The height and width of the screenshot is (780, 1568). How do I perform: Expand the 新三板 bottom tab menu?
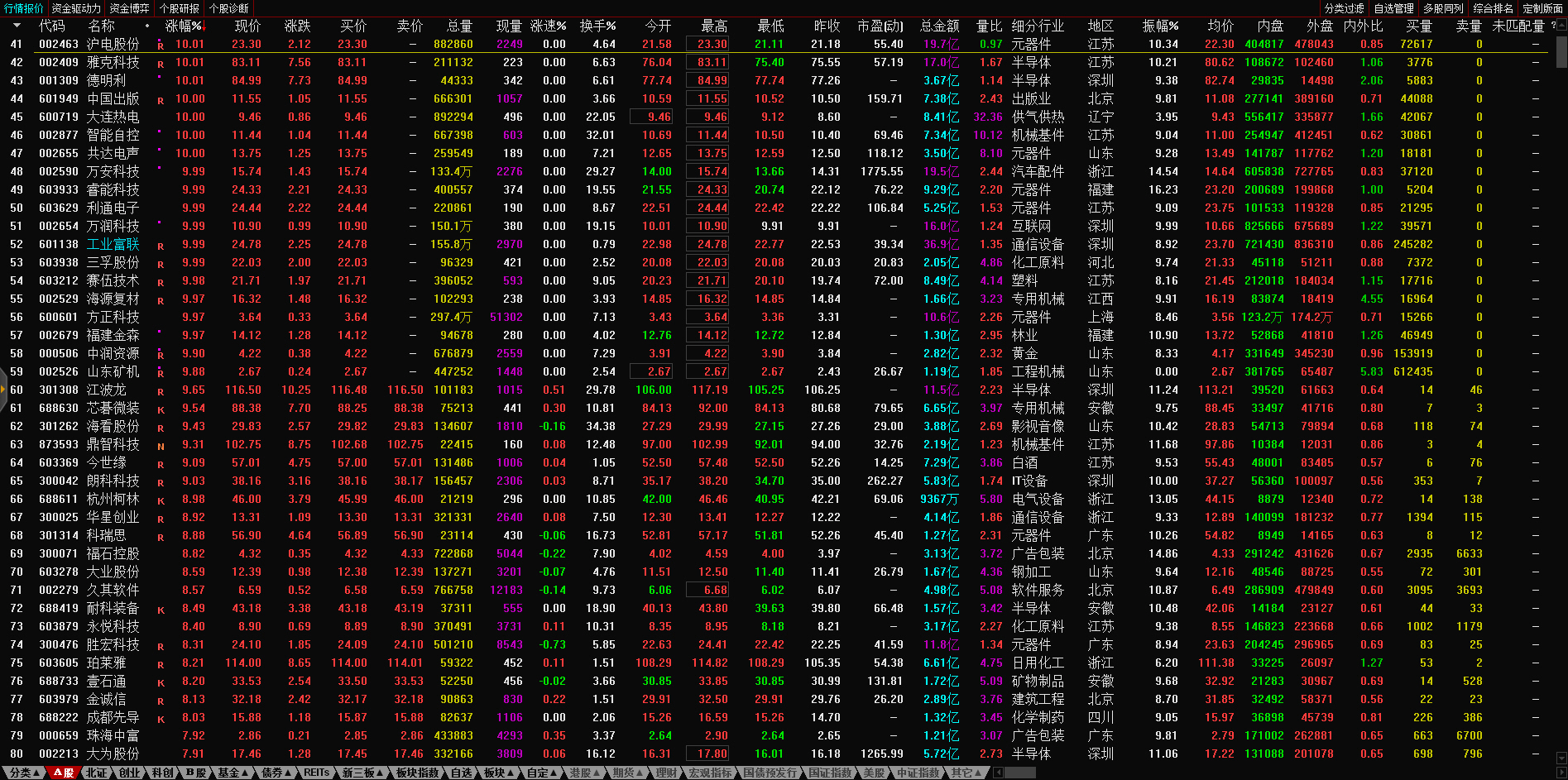coord(362,773)
